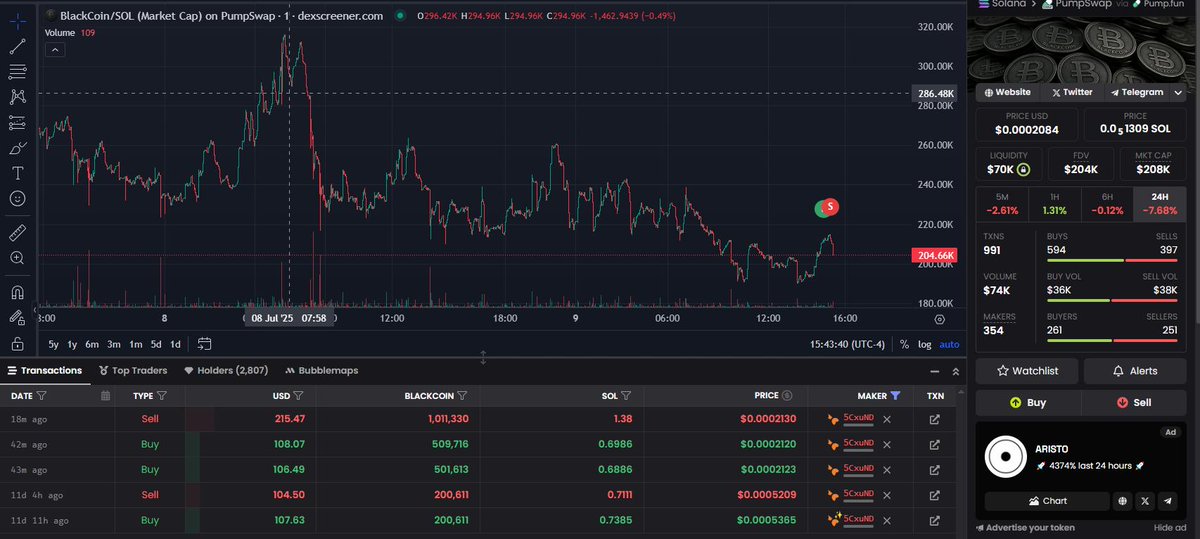Viewport: 1200px width, 539px height.
Task: Open the ARISTO ad website globe icon
Action: coord(1123,501)
